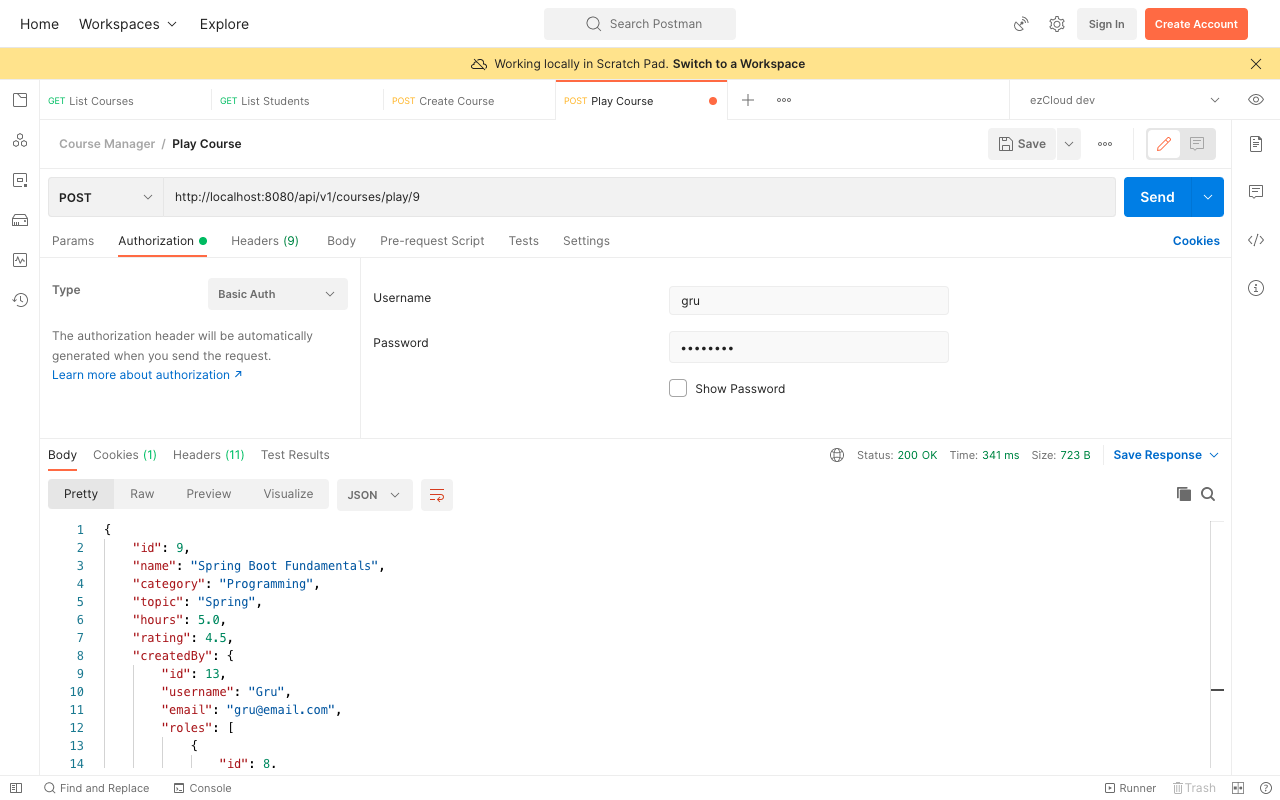1280x800 pixels.
Task: Open the Save options dropdown arrow
Action: pyautogui.click(x=1069, y=144)
